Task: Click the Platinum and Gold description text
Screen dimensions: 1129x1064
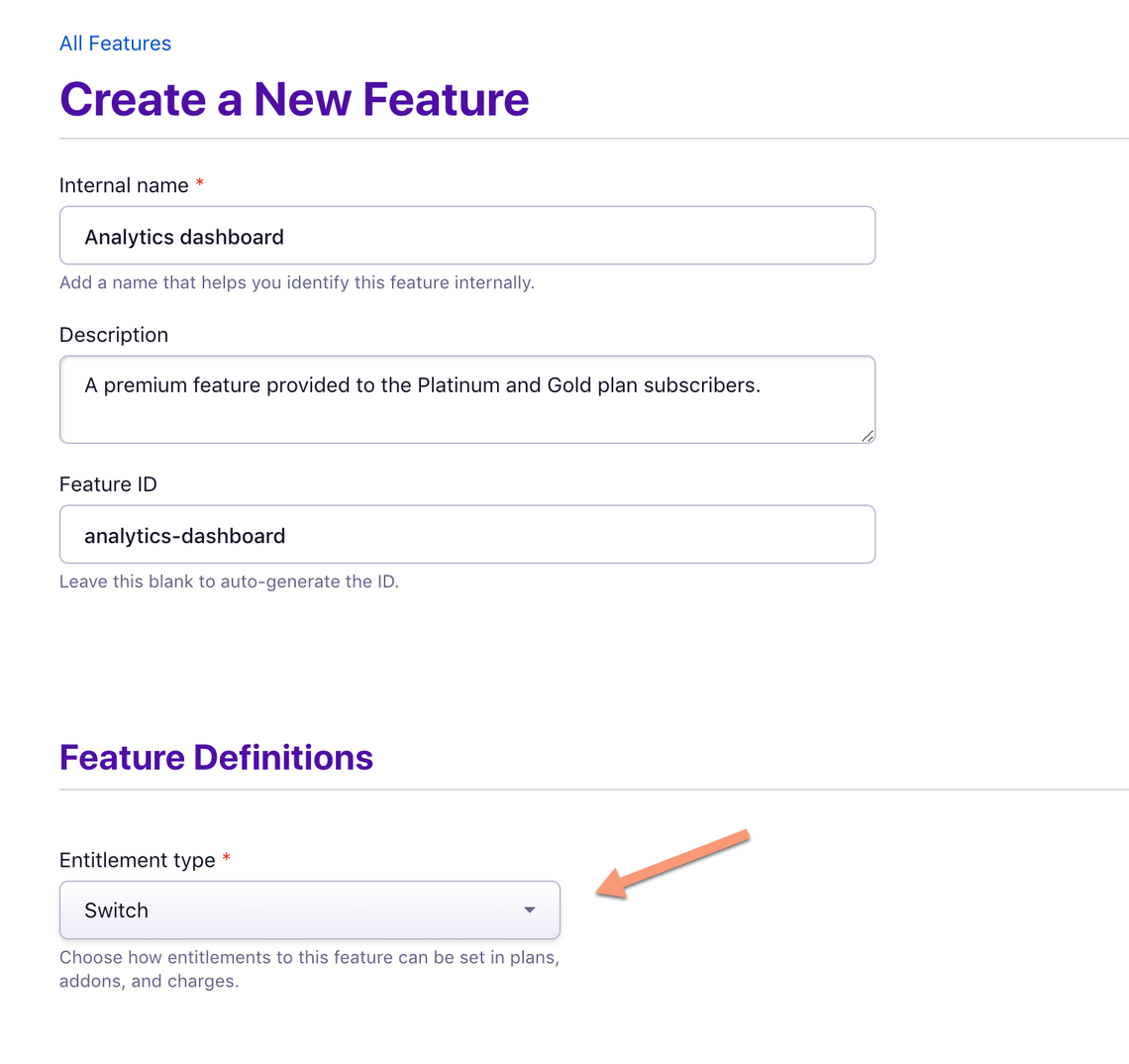Action: (x=422, y=385)
